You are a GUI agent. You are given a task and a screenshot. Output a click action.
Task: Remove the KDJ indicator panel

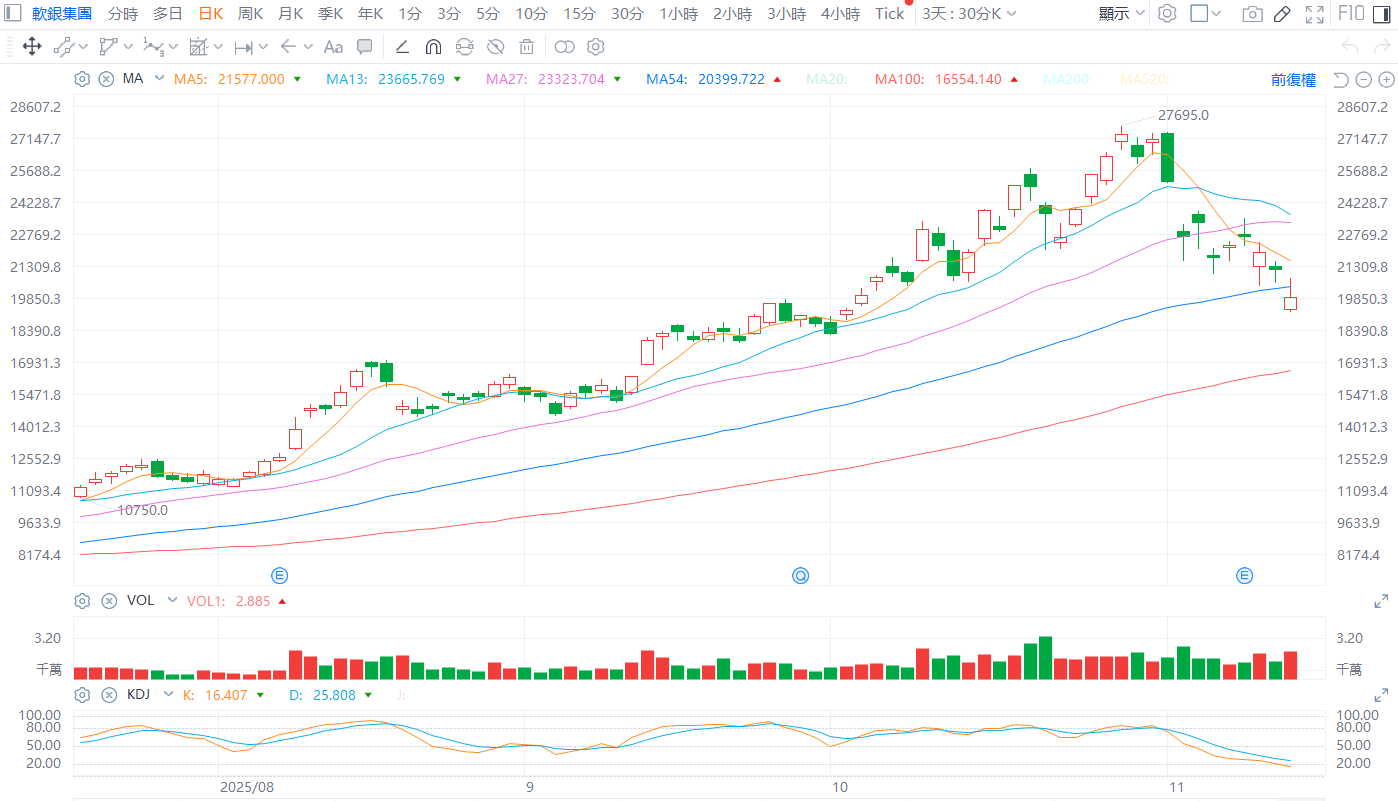(x=106, y=695)
